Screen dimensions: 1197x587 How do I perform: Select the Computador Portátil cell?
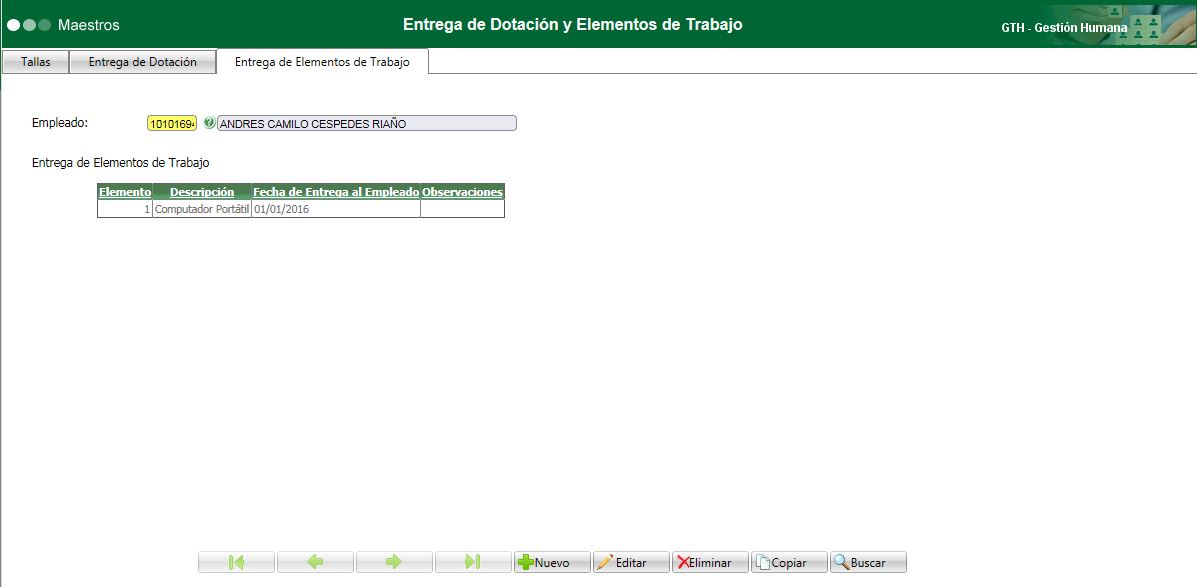202,208
